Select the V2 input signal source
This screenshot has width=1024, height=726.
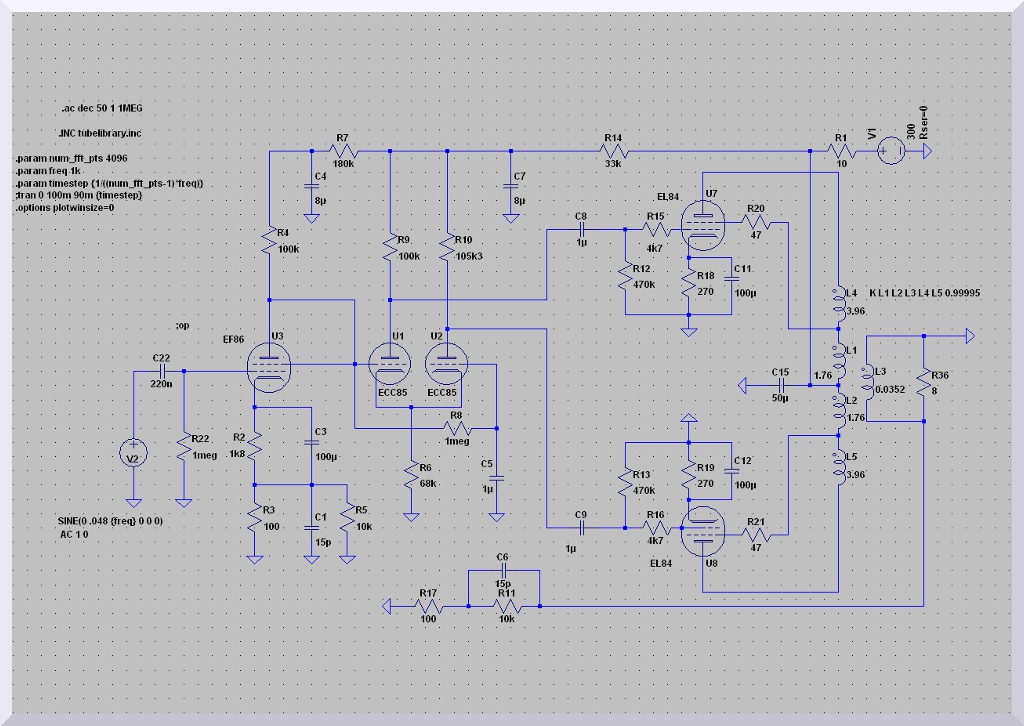(x=131, y=456)
